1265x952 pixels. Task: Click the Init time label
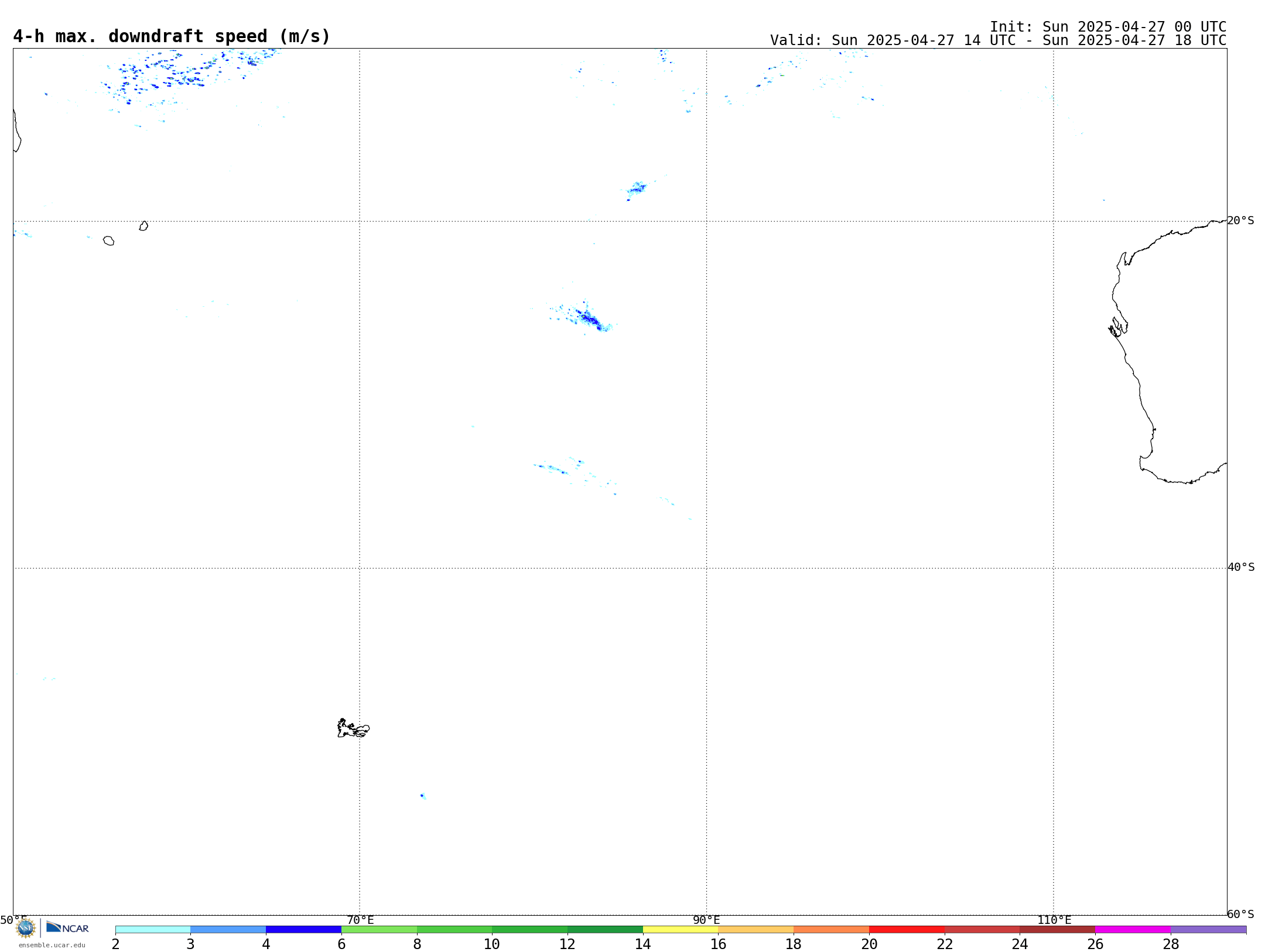click(1108, 27)
